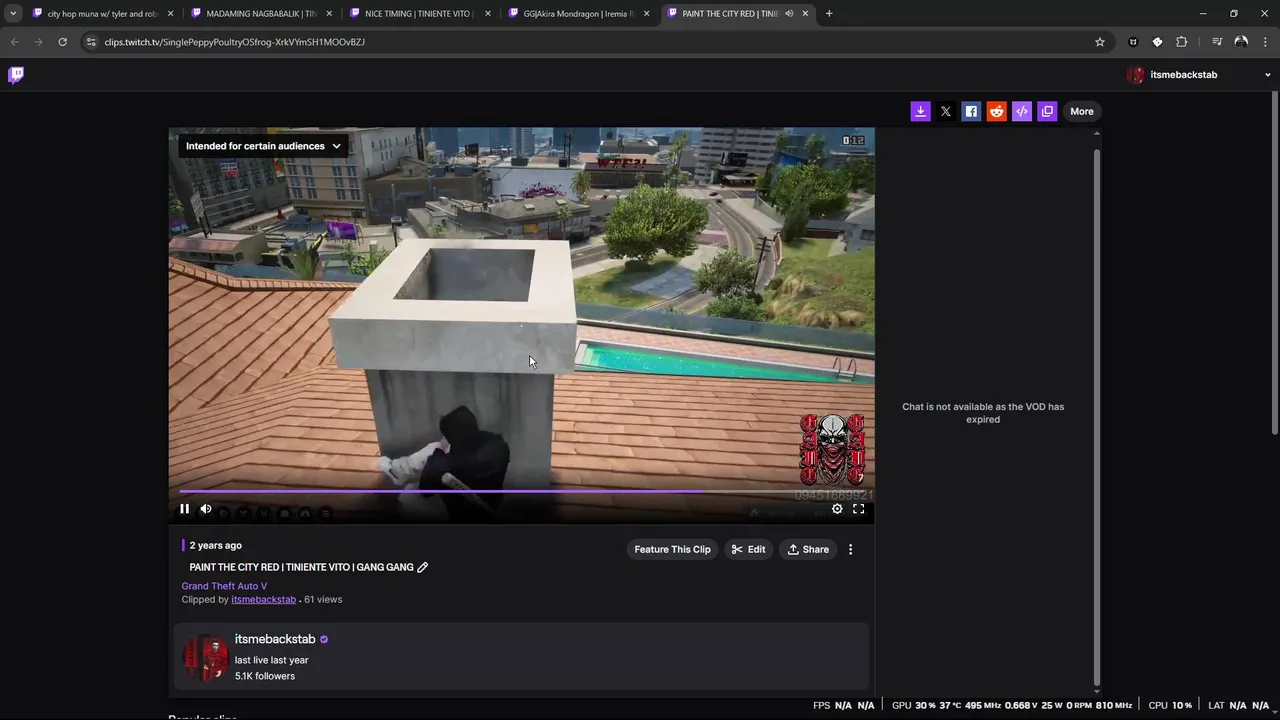Open the itsmebackstab channel name in the card

[x=275, y=639]
